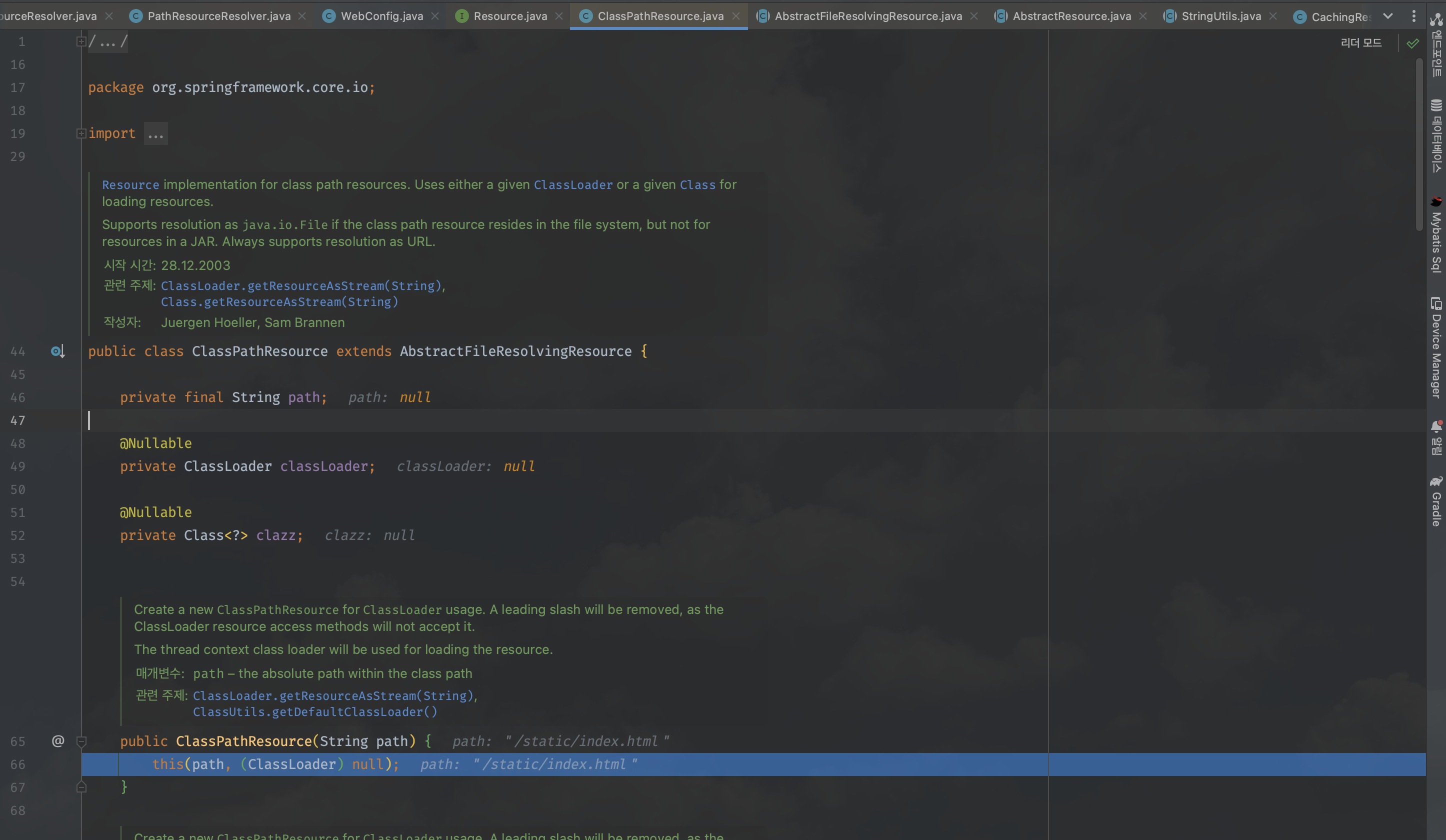
Task: Toggle 리더 모드 (Reader mode)
Action: [1361, 43]
